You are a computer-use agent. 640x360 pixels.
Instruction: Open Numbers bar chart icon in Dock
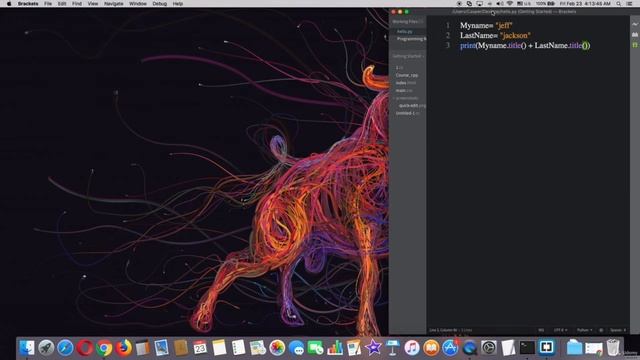point(335,348)
